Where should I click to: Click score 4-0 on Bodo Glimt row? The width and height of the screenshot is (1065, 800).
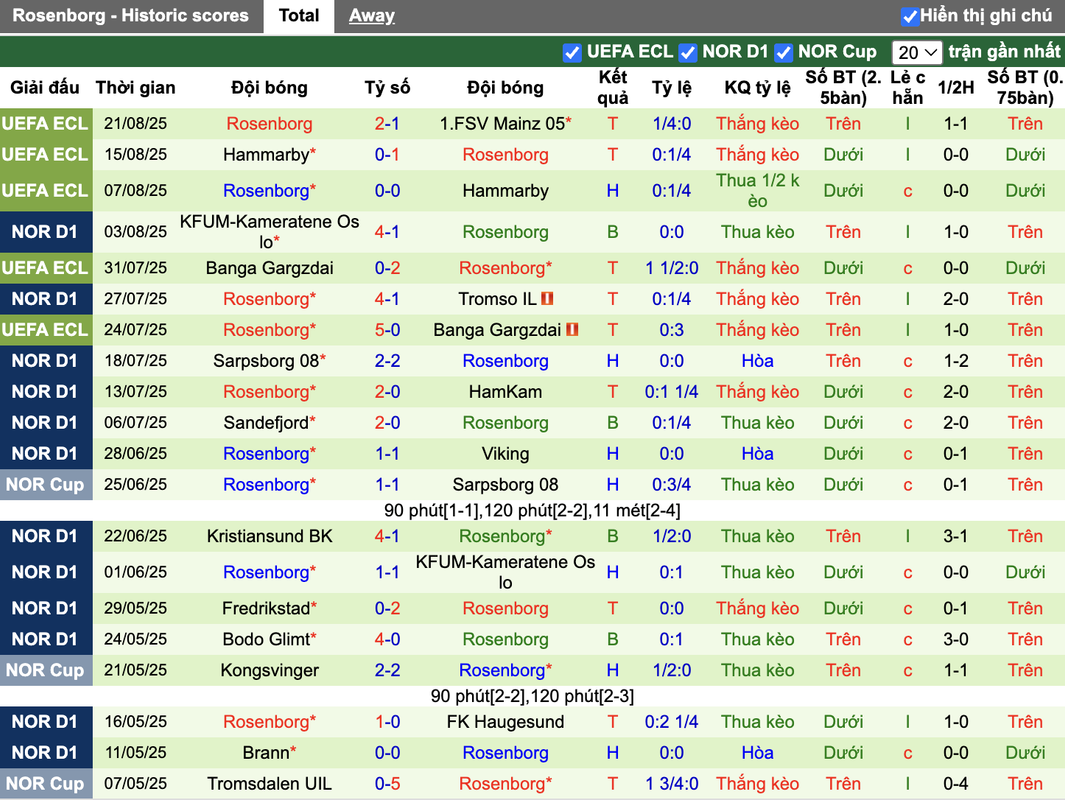(x=387, y=639)
